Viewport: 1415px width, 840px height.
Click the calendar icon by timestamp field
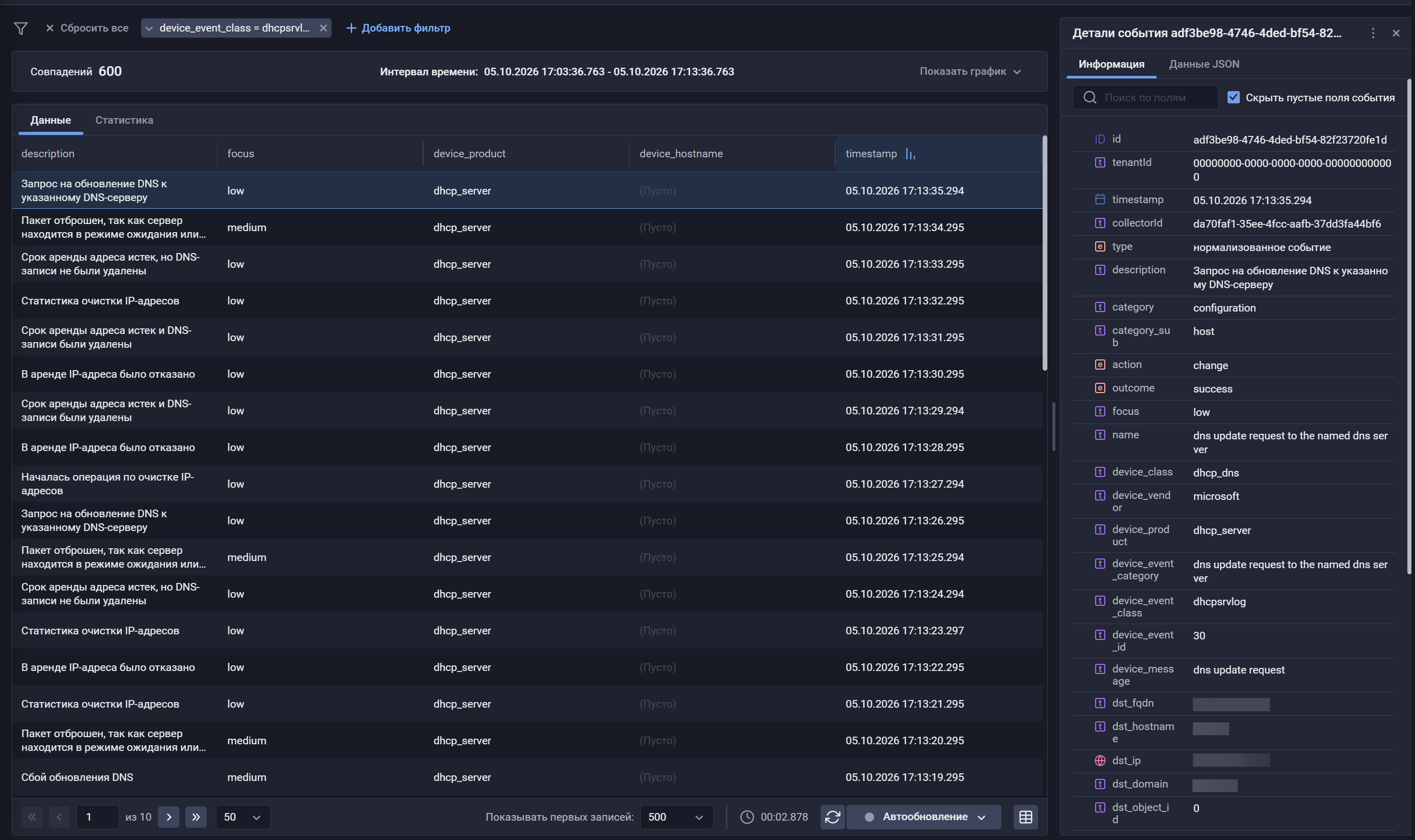[1100, 199]
